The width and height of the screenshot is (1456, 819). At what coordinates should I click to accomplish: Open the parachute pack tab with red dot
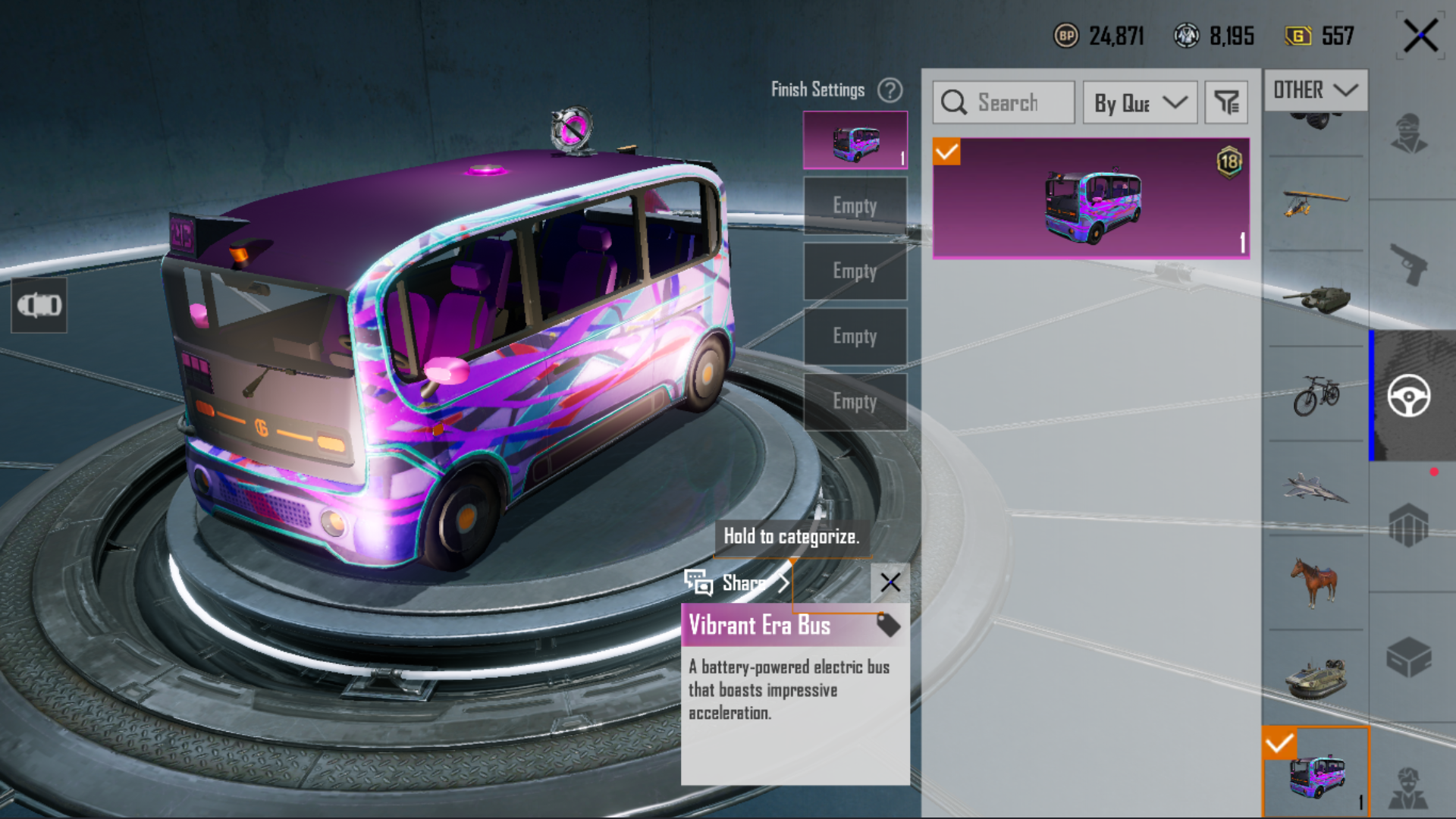coord(1410,525)
